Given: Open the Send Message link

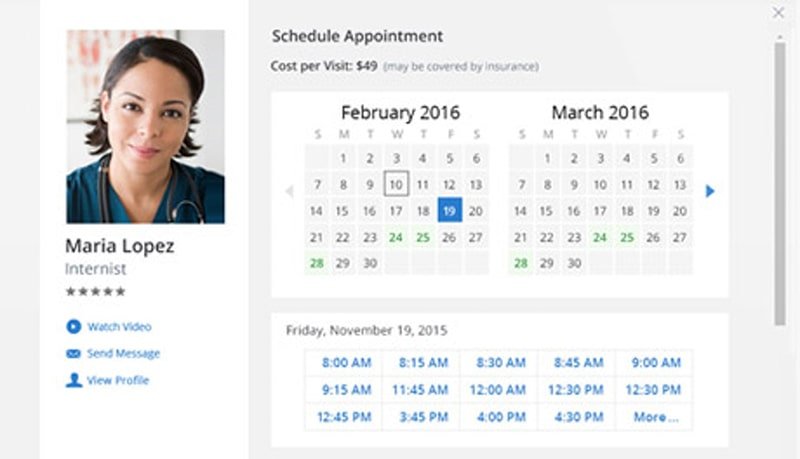Looking at the screenshot, I should click(123, 354).
